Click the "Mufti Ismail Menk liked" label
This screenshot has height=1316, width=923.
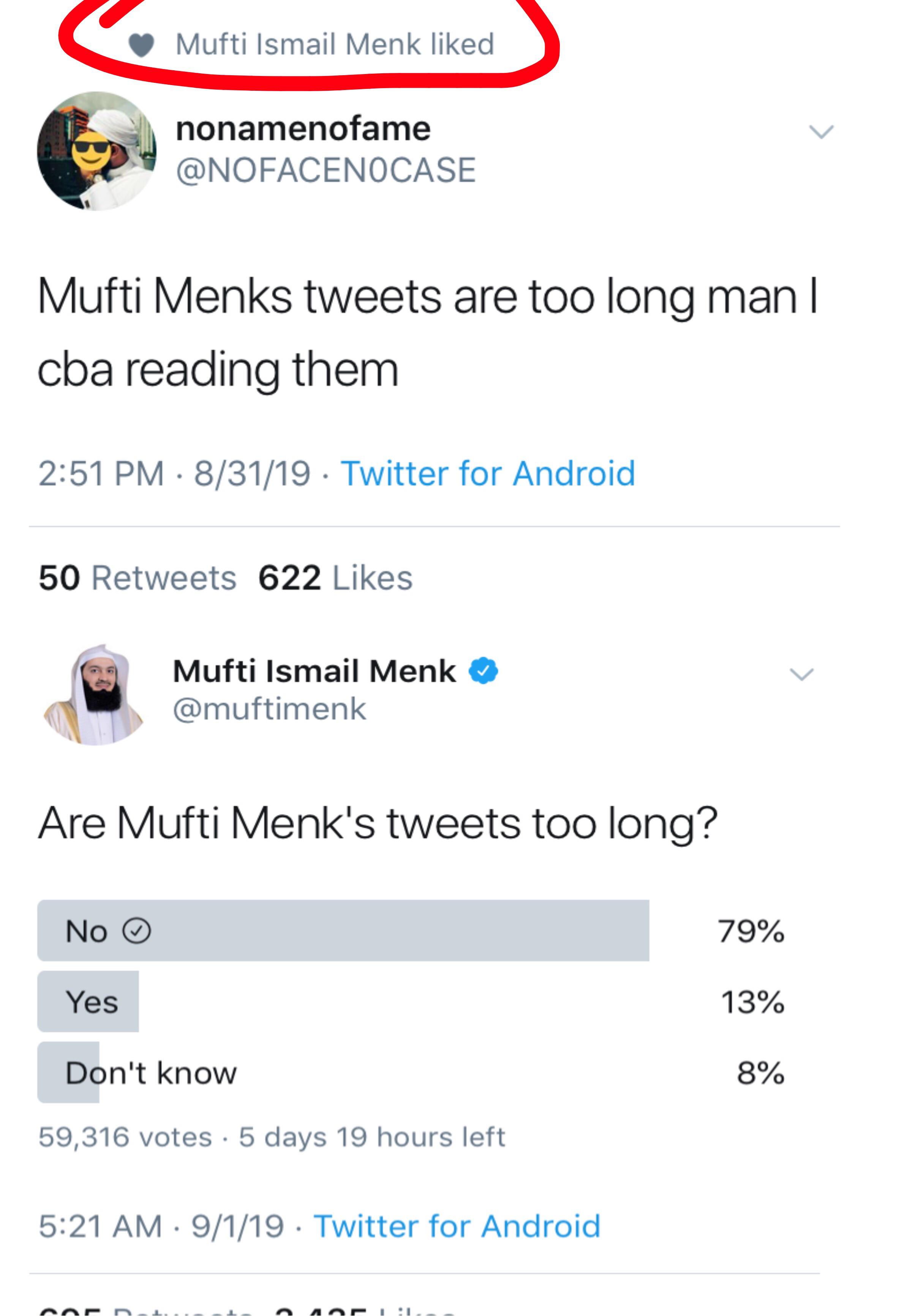click(335, 45)
